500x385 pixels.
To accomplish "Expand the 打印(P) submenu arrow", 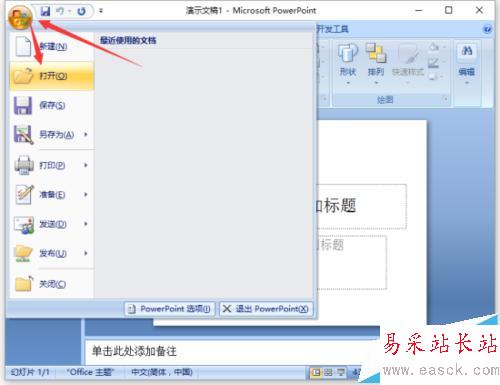I will [x=86, y=165].
